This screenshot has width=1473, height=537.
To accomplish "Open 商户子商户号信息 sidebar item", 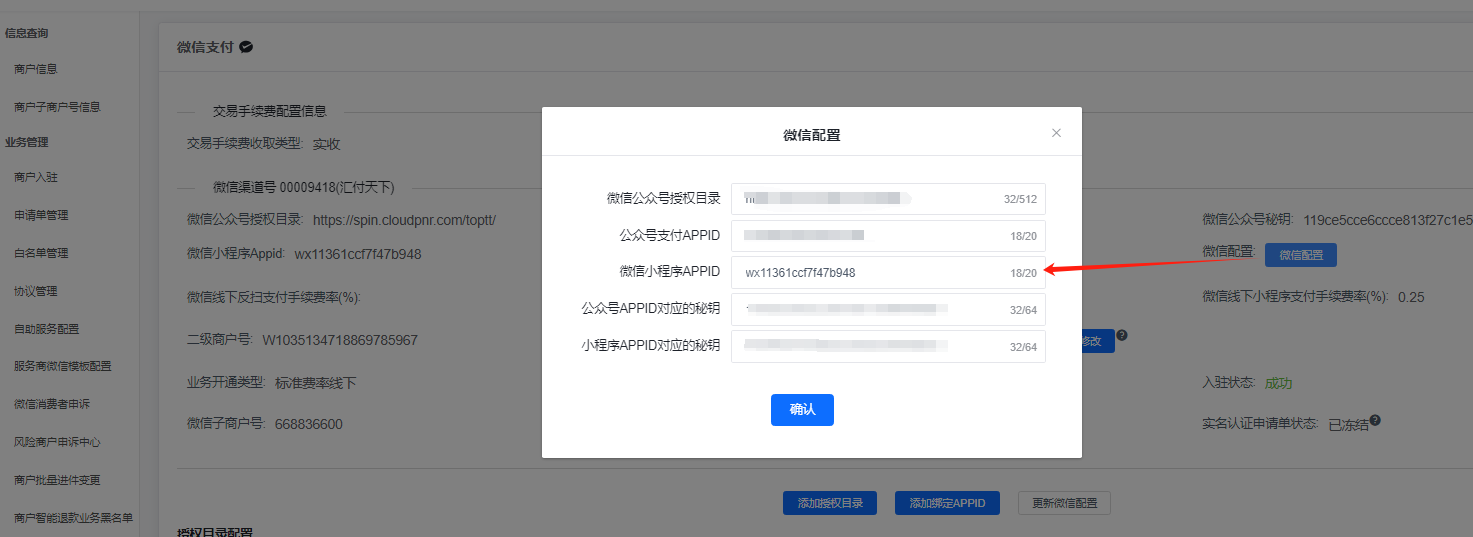I will pyautogui.click(x=57, y=107).
